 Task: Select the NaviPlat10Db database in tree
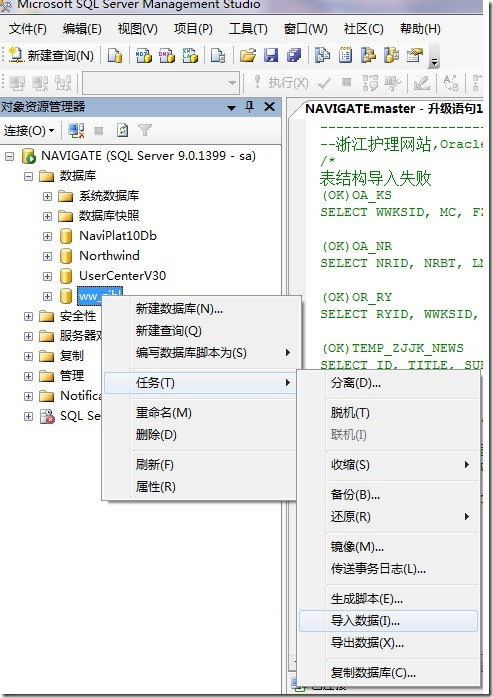coord(118,236)
